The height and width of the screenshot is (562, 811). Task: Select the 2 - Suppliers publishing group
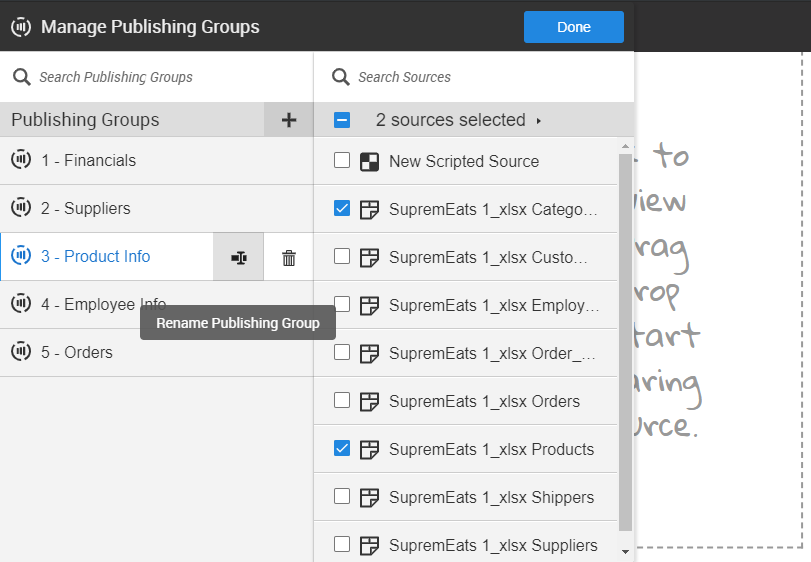tap(86, 209)
